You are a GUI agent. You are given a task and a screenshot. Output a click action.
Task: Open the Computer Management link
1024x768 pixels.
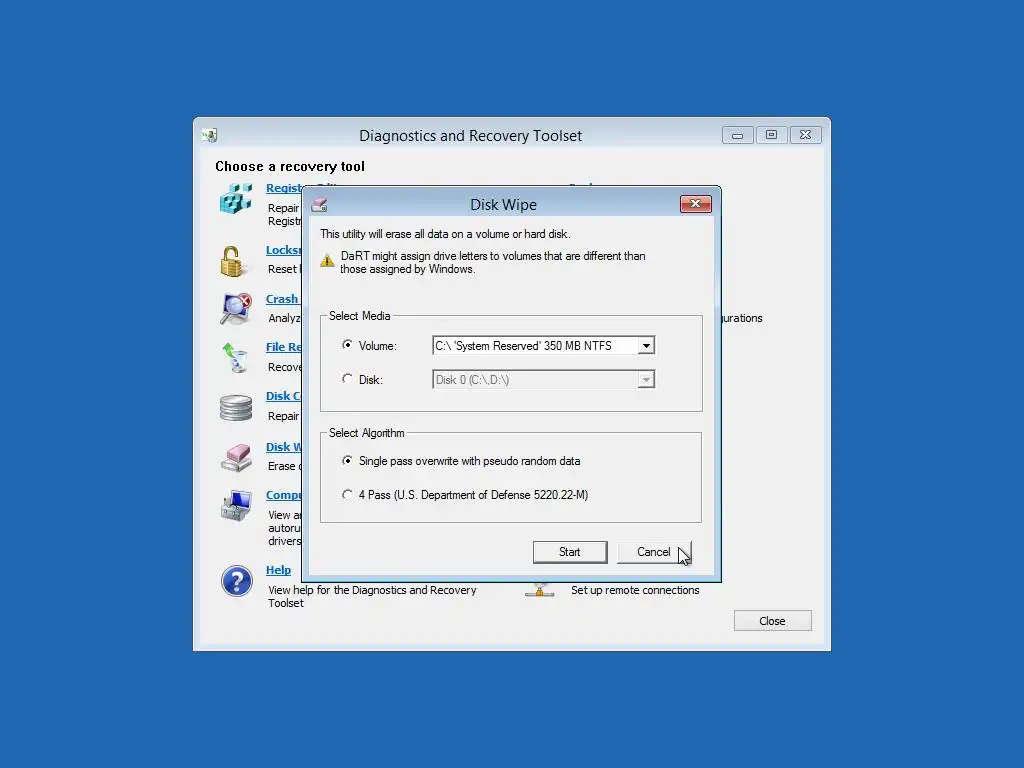tap(283, 495)
